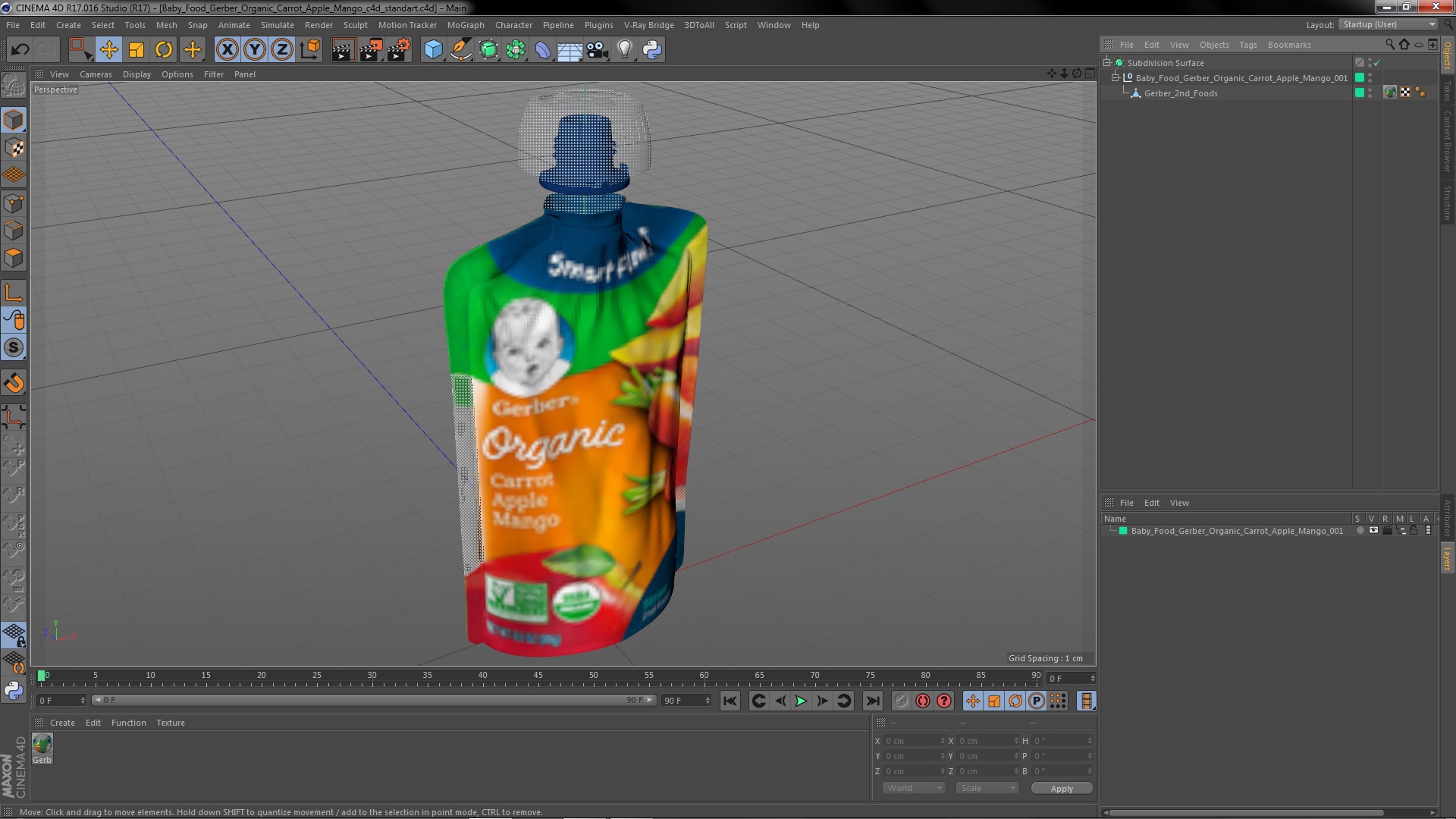Select the Move tool in top toolbar

pos(108,50)
